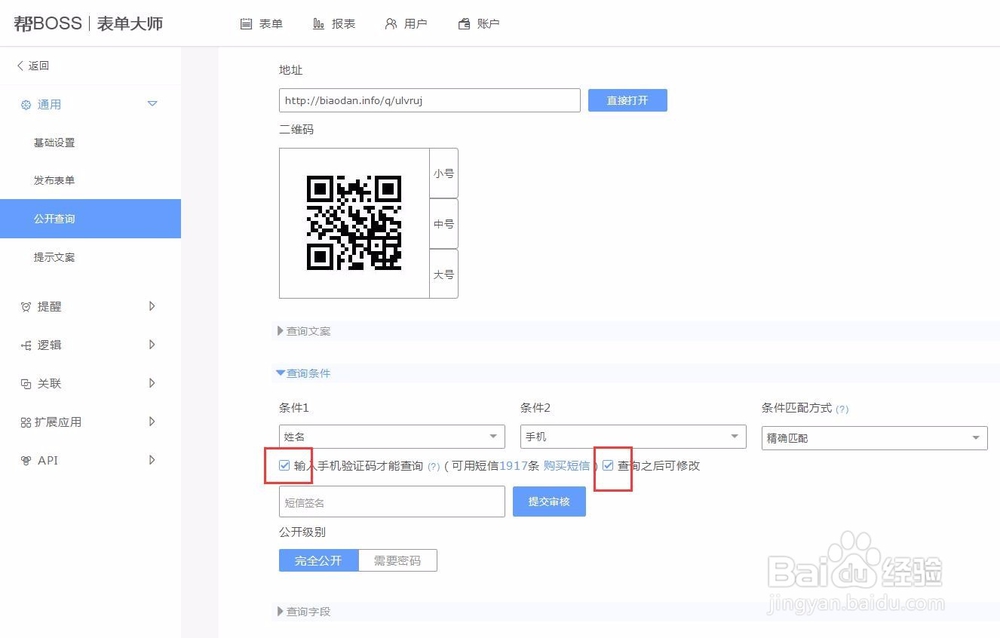Choose 大号 QR code size
This screenshot has width=1000, height=638.
[x=444, y=274]
